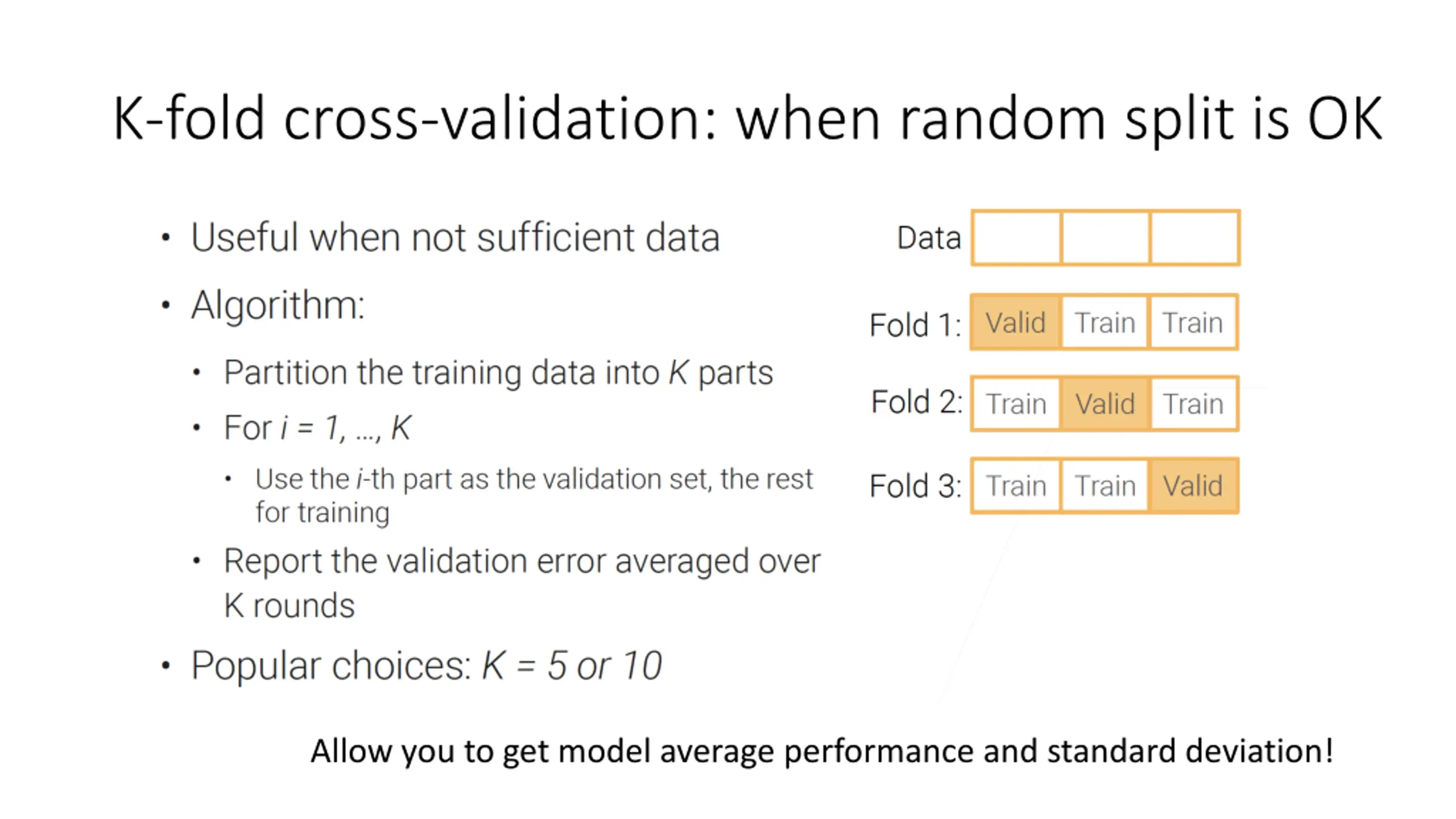Select the highlighted Valid cell in Fold 2
Screen dimensions: 1456x819
point(1105,404)
